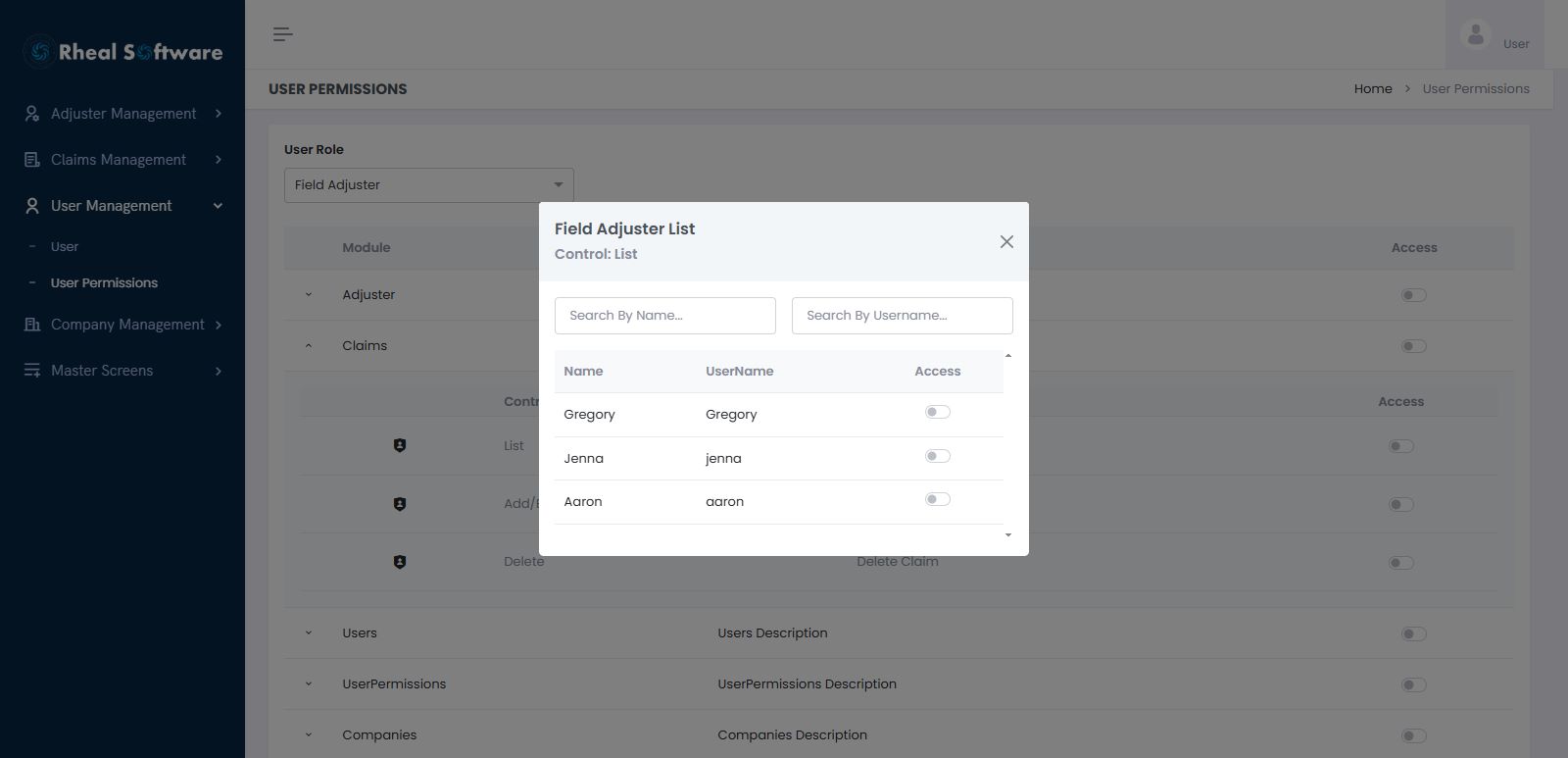Toggle Delete Claim access switch
Viewport: 1568px width, 758px height.
[1401, 563]
